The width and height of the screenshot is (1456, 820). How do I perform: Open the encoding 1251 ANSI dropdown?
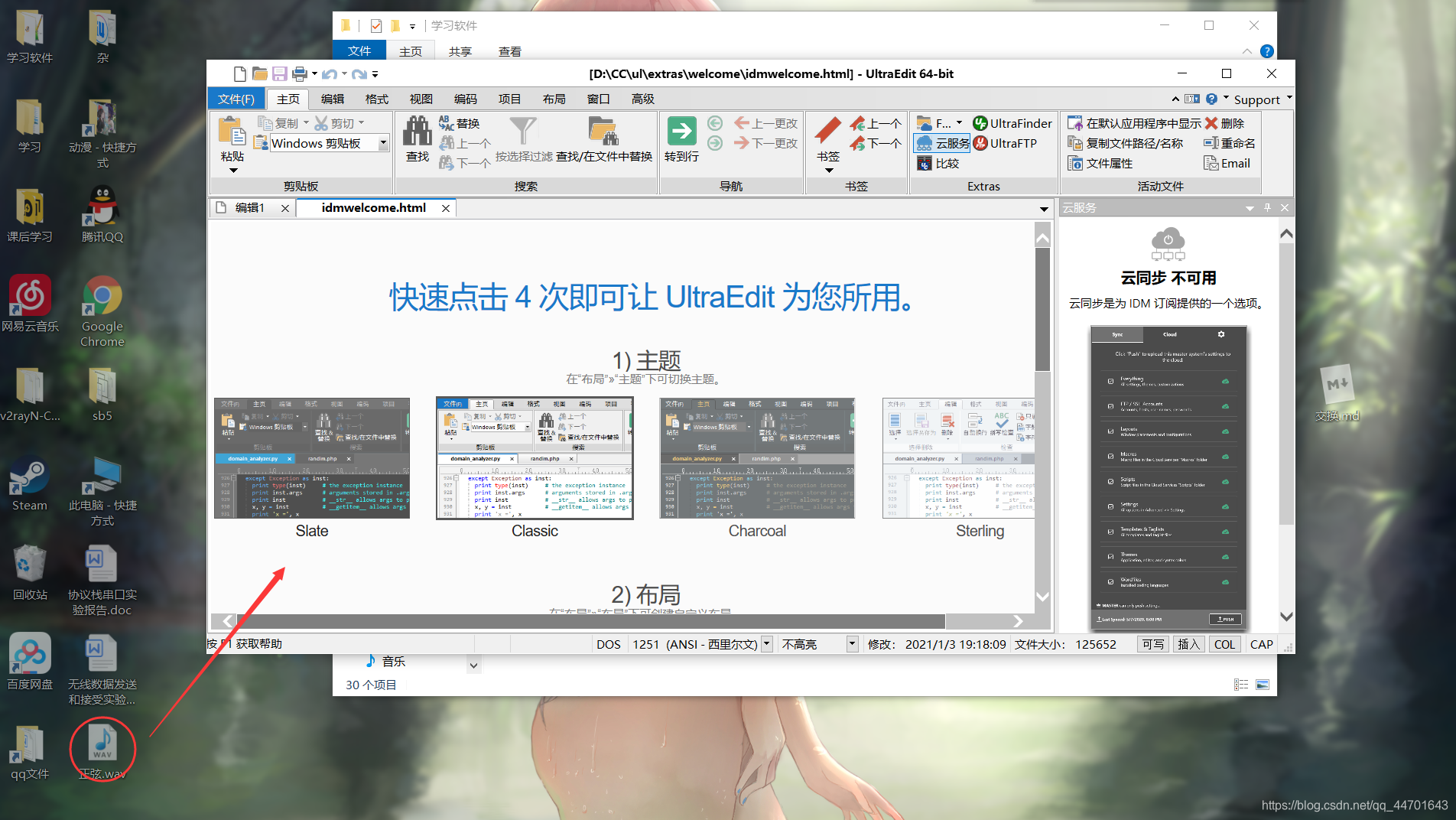(x=767, y=644)
